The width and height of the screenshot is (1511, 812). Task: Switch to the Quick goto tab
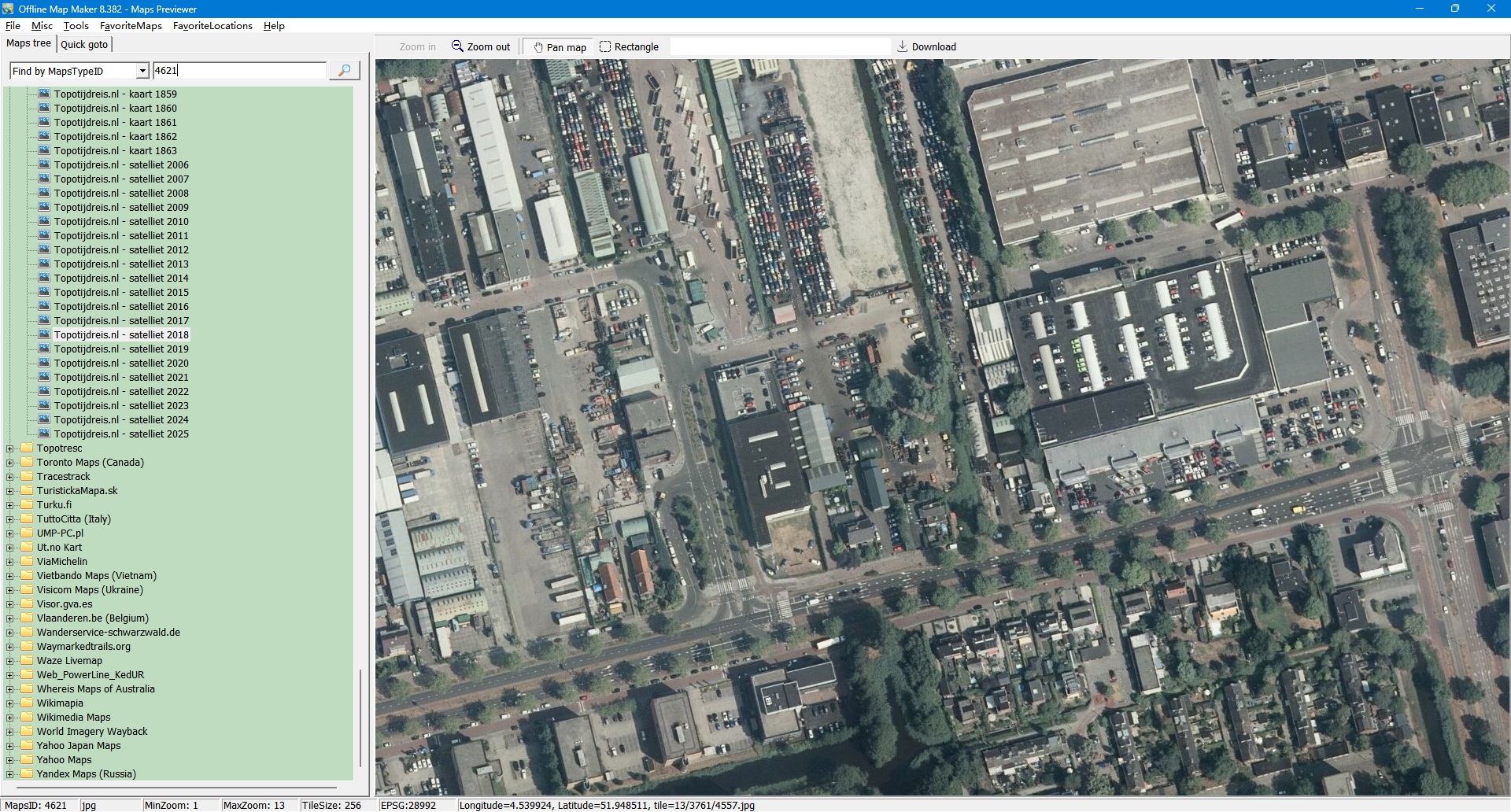[x=84, y=44]
